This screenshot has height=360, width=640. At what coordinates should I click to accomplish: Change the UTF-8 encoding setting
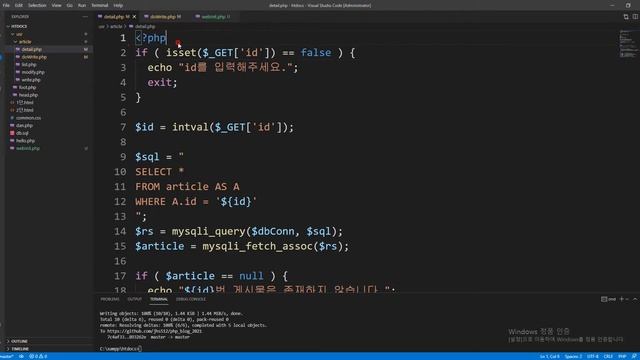coord(593,356)
